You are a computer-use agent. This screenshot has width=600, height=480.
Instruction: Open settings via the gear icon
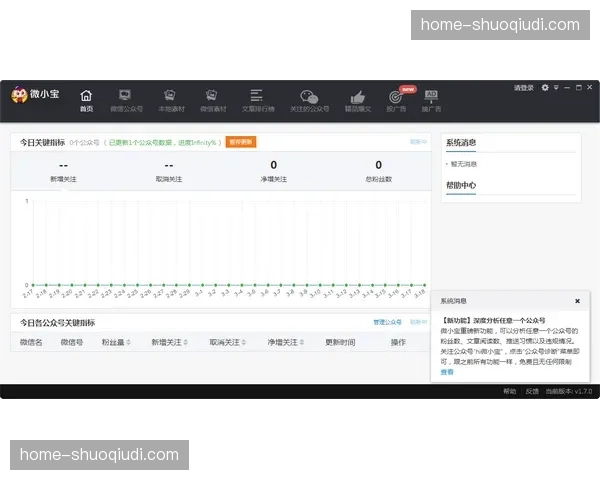pos(545,88)
